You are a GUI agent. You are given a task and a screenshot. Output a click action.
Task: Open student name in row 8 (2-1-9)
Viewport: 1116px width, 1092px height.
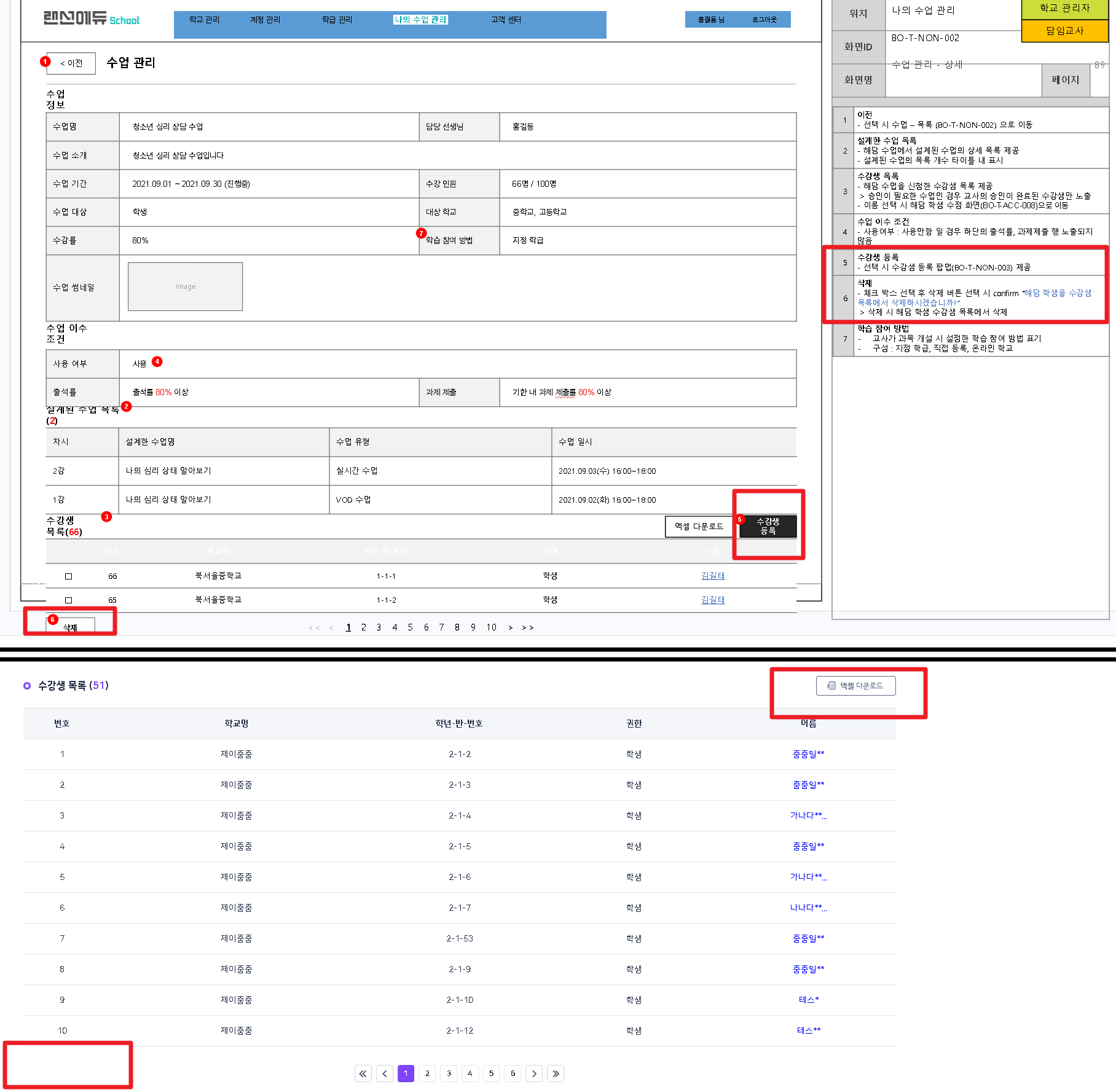pyautogui.click(x=809, y=969)
